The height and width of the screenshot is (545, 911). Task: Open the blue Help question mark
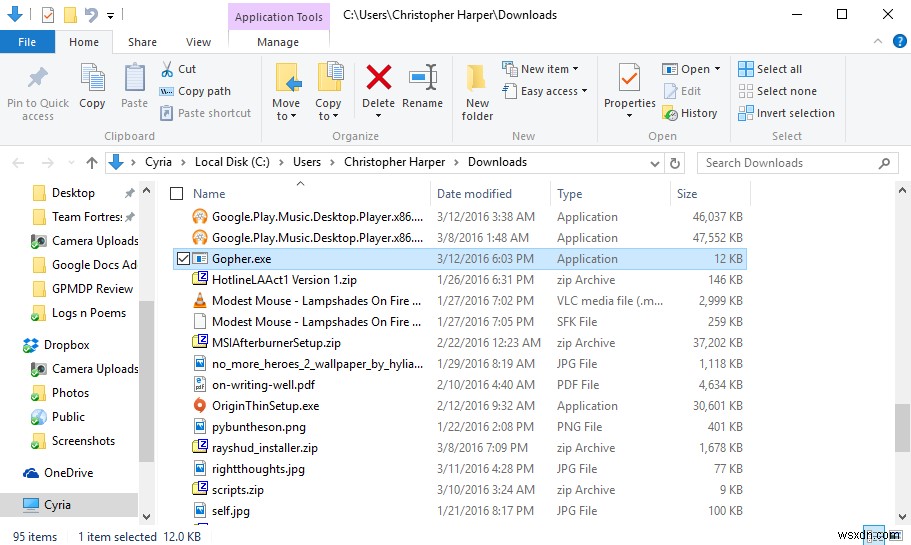[x=899, y=41]
